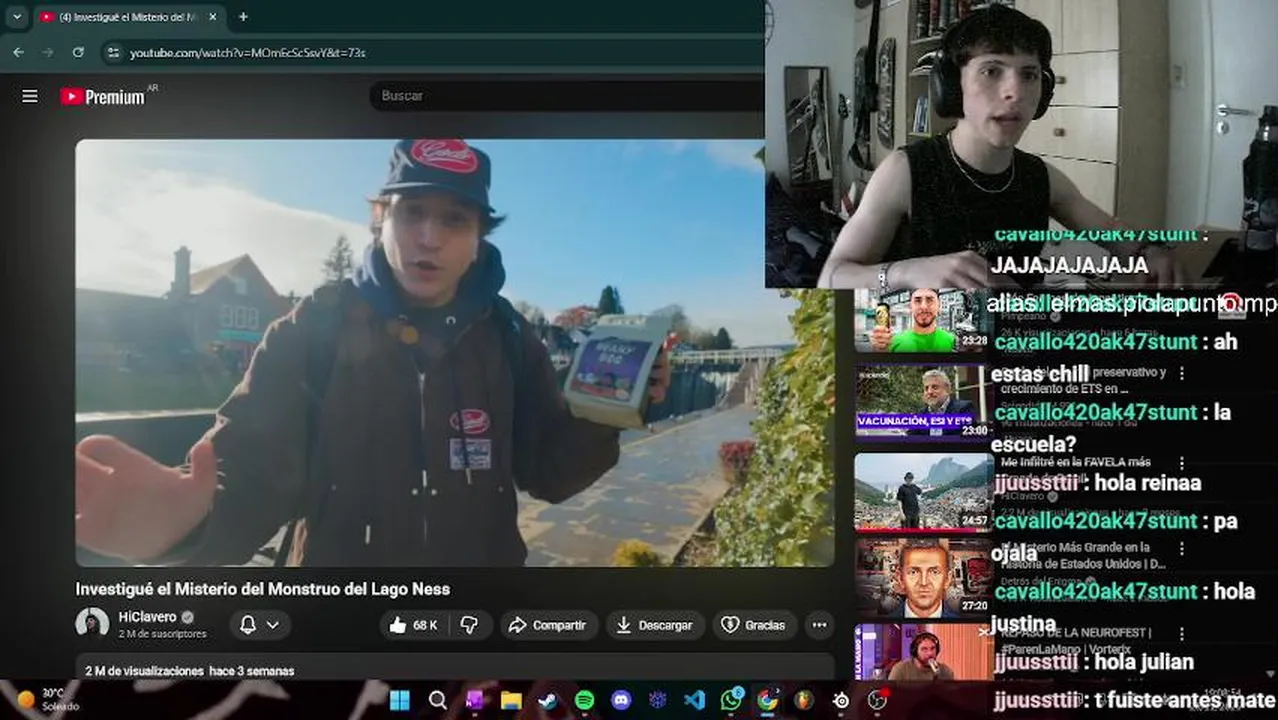This screenshot has width=1278, height=720.
Task: Go back with the browser back arrow
Action: tap(18, 52)
